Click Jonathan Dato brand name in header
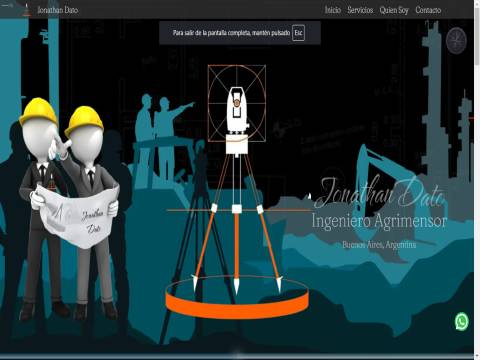 coord(58,10)
